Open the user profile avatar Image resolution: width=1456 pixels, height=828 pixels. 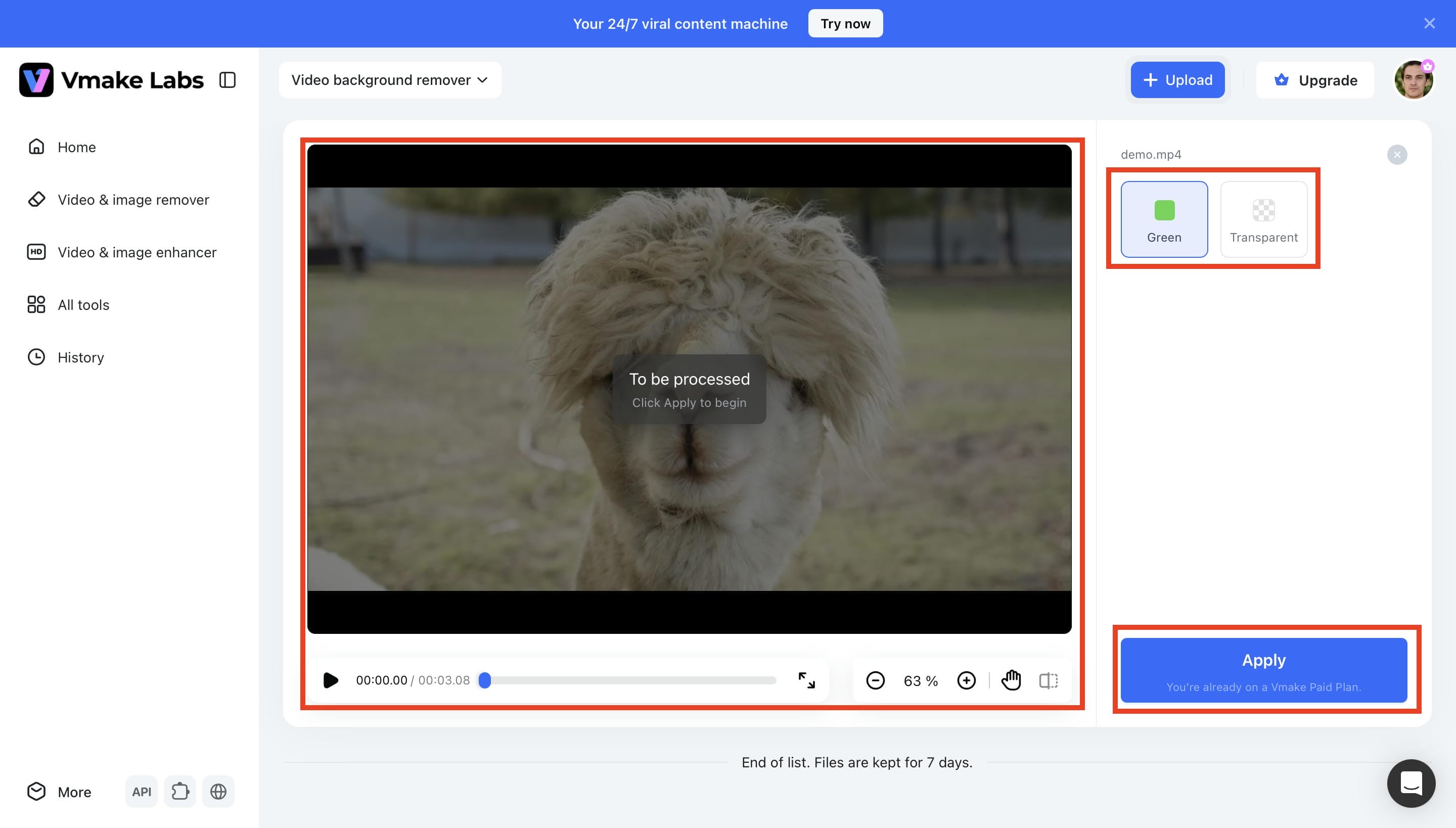pyautogui.click(x=1414, y=80)
